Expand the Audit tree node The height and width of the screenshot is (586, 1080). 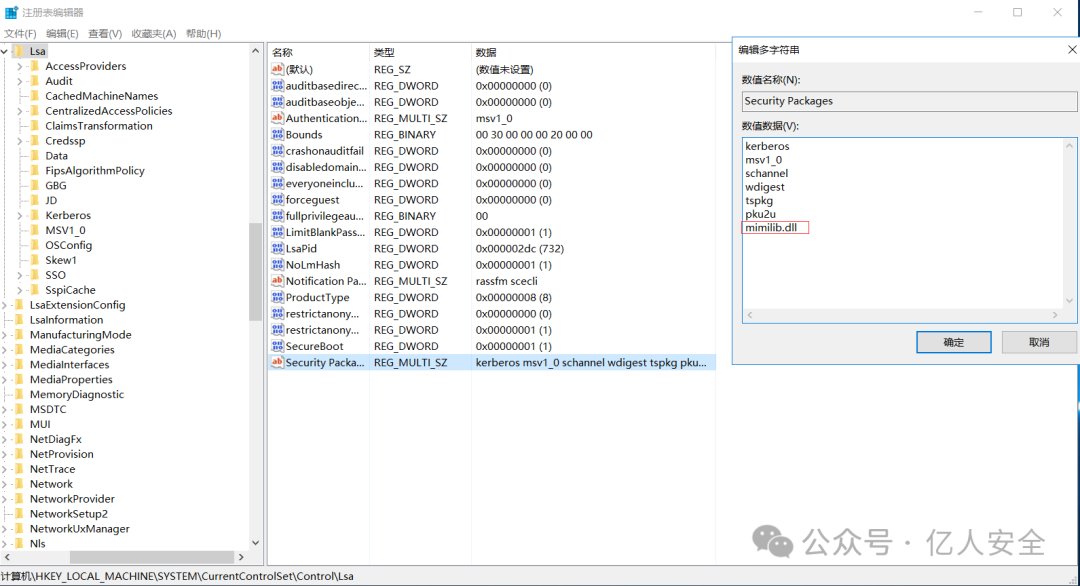[20, 81]
